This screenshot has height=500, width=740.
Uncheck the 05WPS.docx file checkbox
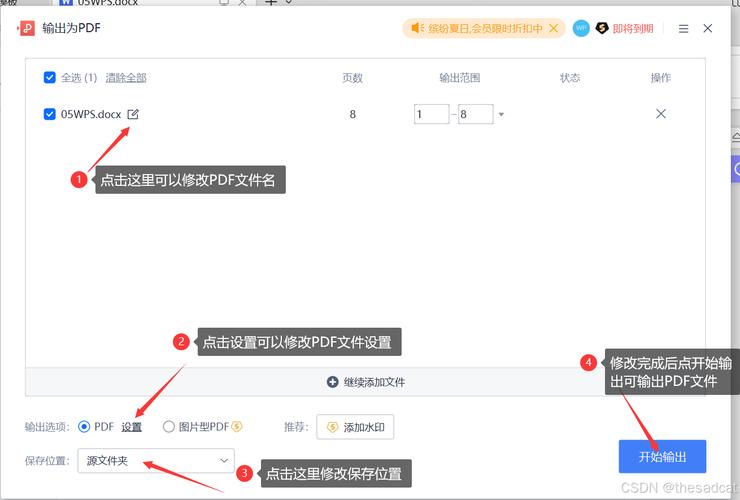click(x=50, y=114)
